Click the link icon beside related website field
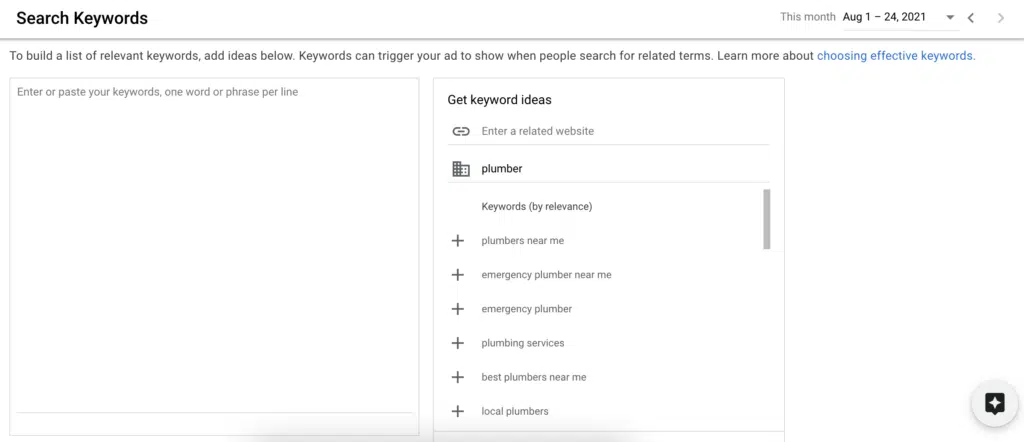Viewport: 1024px width, 442px height. (461, 131)
